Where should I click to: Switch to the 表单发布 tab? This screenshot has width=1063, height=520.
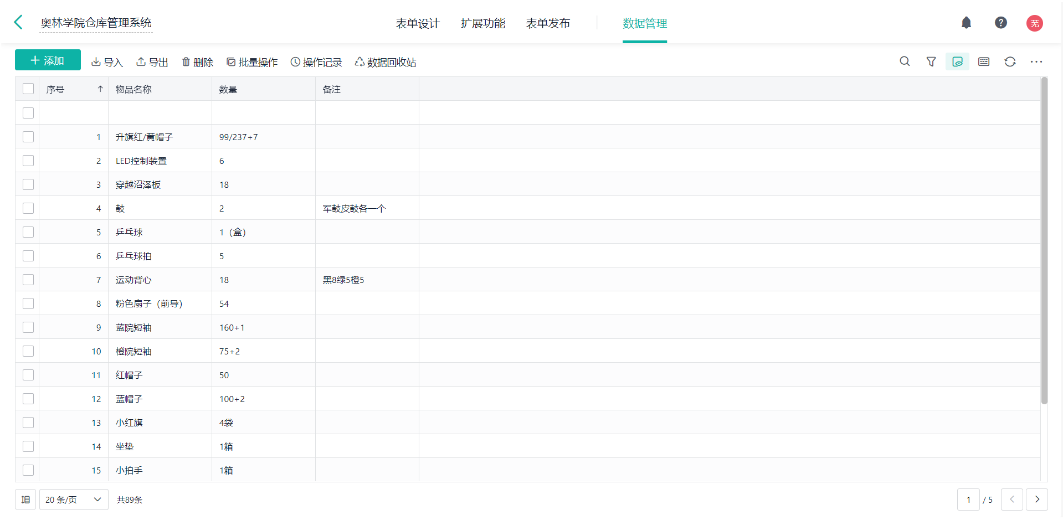click(x=548, y=23)
